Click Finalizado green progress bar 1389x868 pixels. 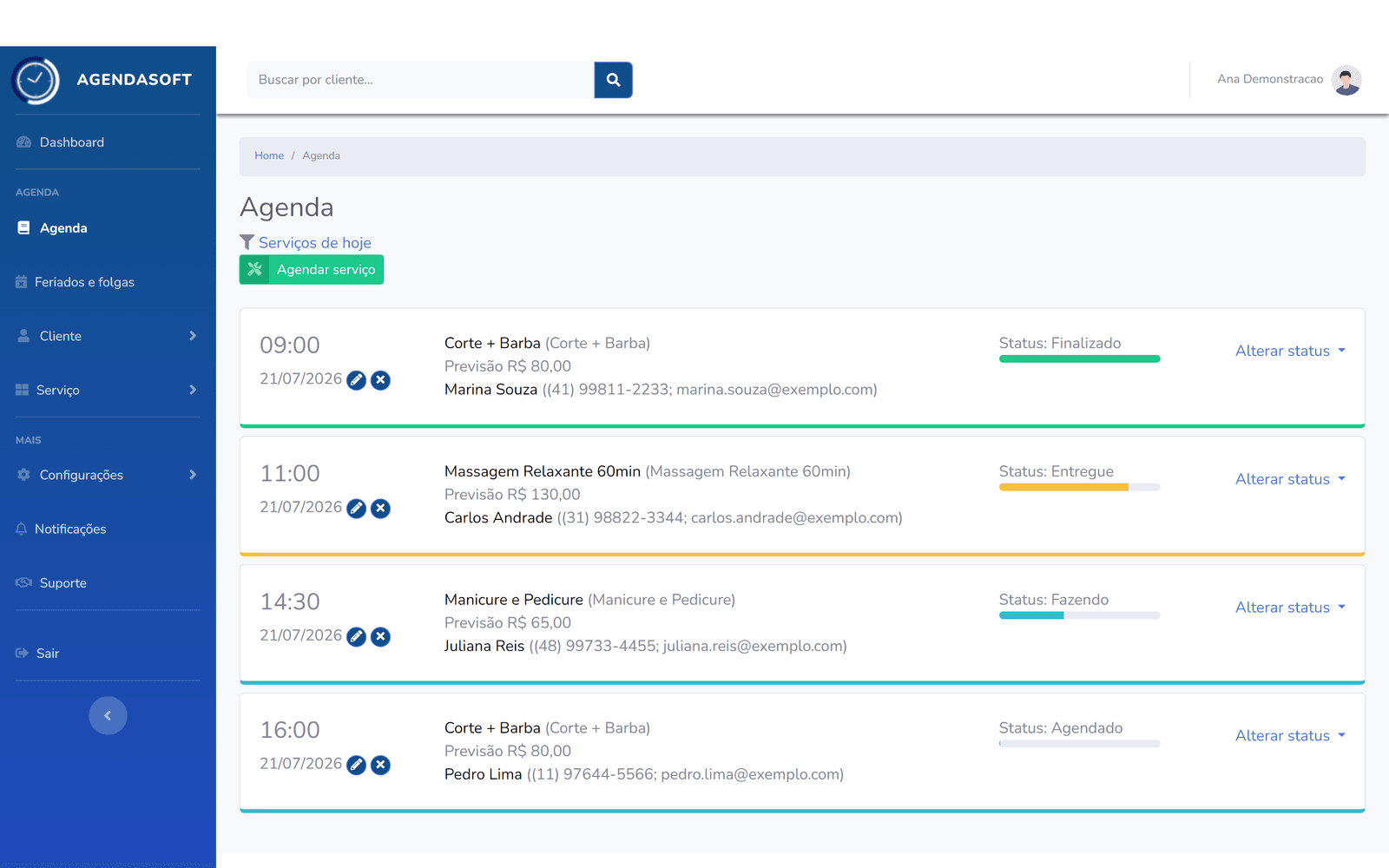pyautogui.click(x=1079, y=359)
